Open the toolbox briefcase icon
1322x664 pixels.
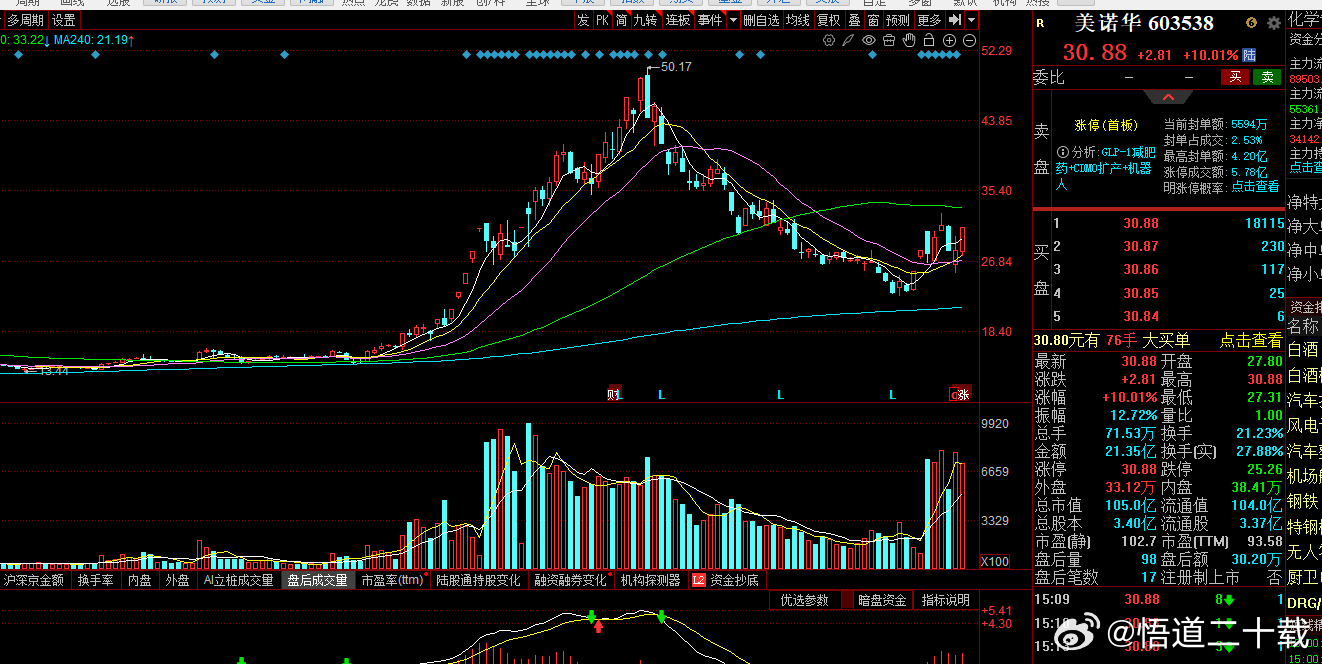889,40
